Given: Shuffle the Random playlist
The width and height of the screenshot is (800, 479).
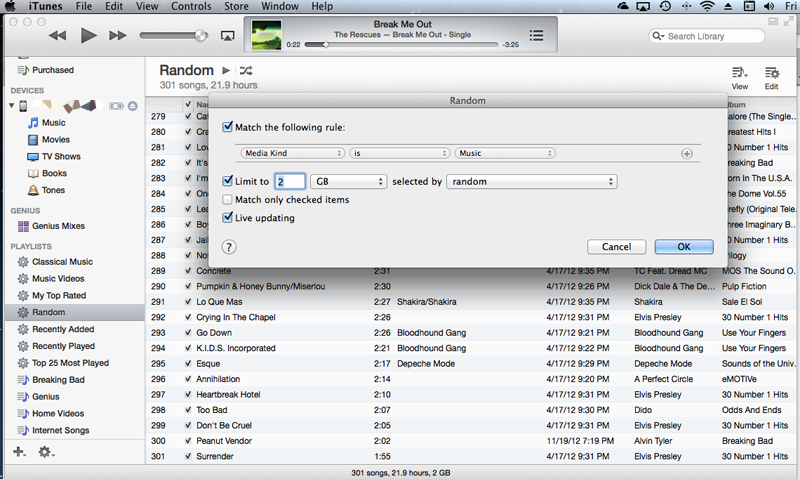Looking at the screenshot, I should (246, 70).
